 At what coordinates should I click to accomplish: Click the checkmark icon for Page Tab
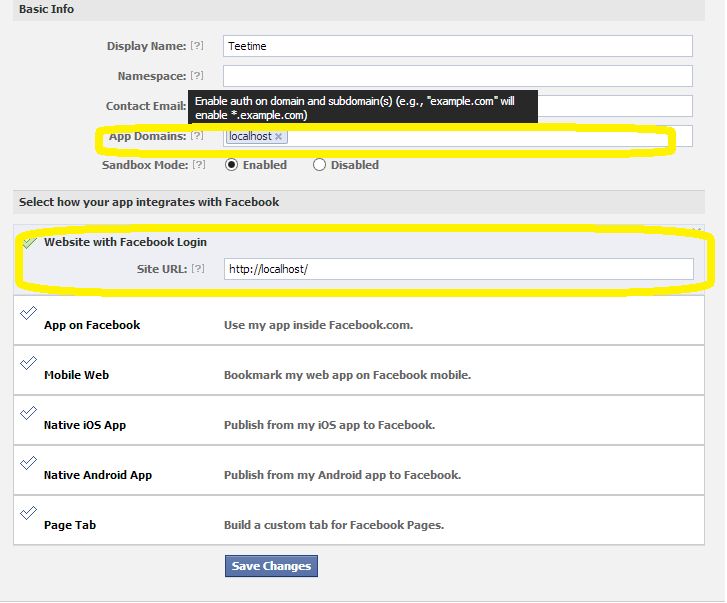tap(28, 513)
